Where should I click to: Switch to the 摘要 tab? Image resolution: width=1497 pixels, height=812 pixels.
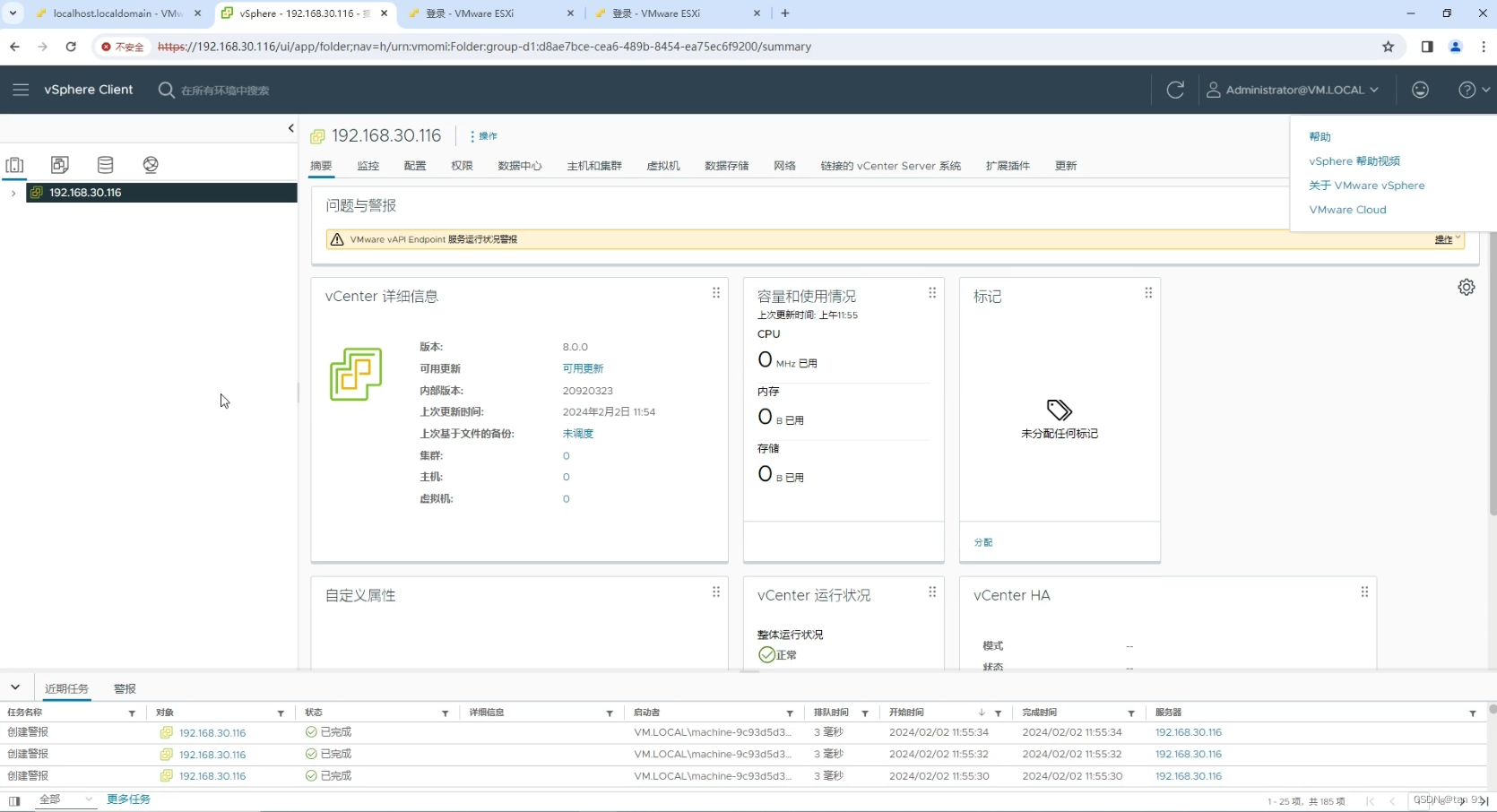tap(321, 166)
